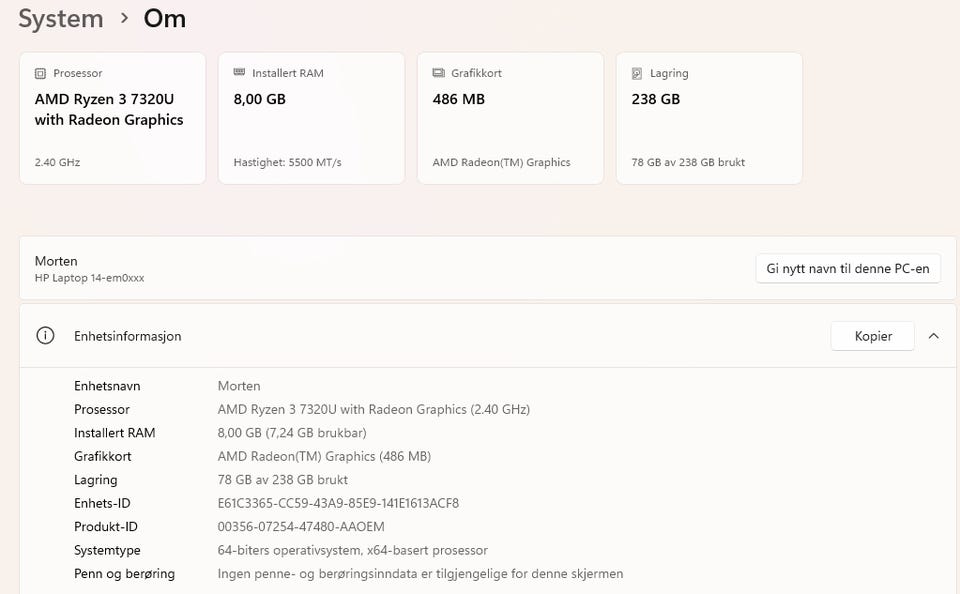The width and height of the screenshot is (960, 594).
Task: Click the Produkt-ID row label
Action: click(x=106, y=527)
